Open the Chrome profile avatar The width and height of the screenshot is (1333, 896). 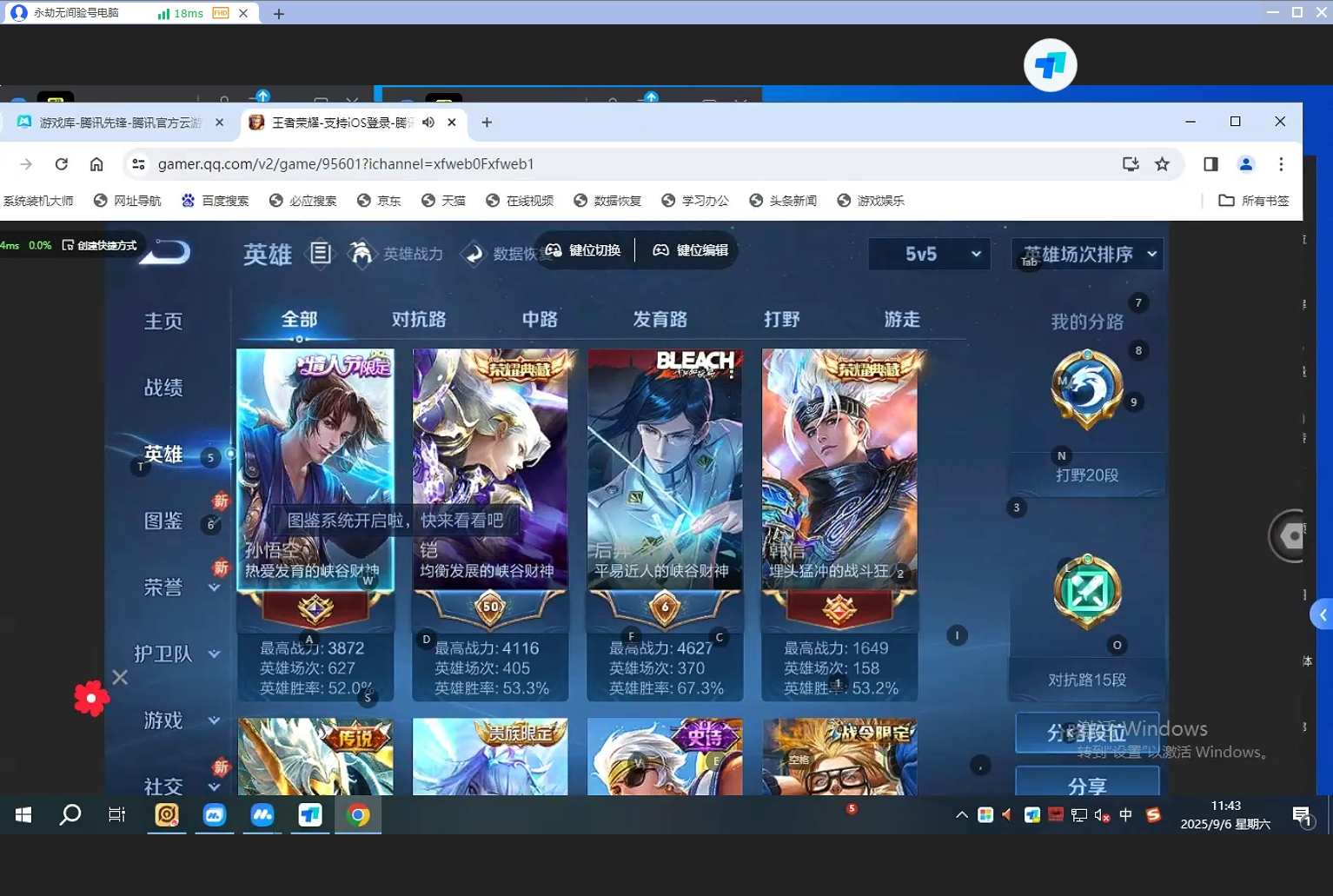(x=1246, y=164)
